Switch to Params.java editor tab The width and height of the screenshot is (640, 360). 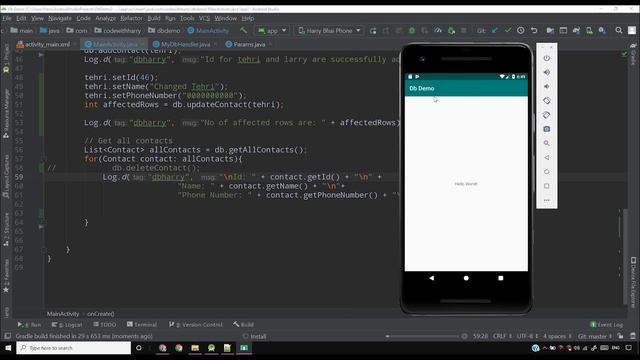248,44
